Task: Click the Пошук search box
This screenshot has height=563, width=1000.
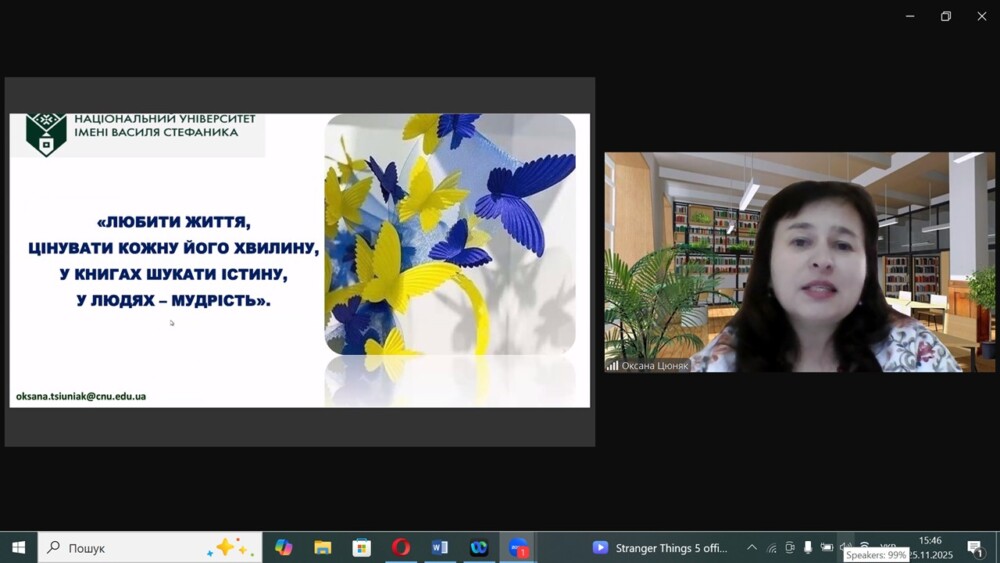Action: coord(130,547)
